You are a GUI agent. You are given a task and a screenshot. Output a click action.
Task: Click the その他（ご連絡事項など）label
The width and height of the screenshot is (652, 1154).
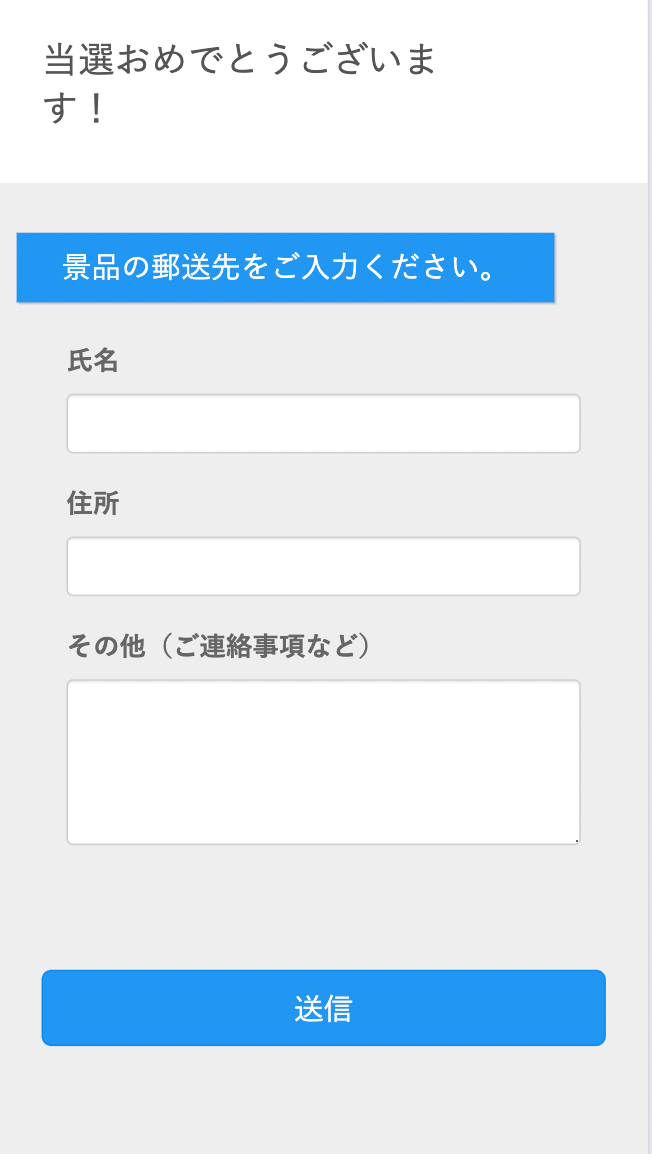pyautogui.click(x=219, y=647)
